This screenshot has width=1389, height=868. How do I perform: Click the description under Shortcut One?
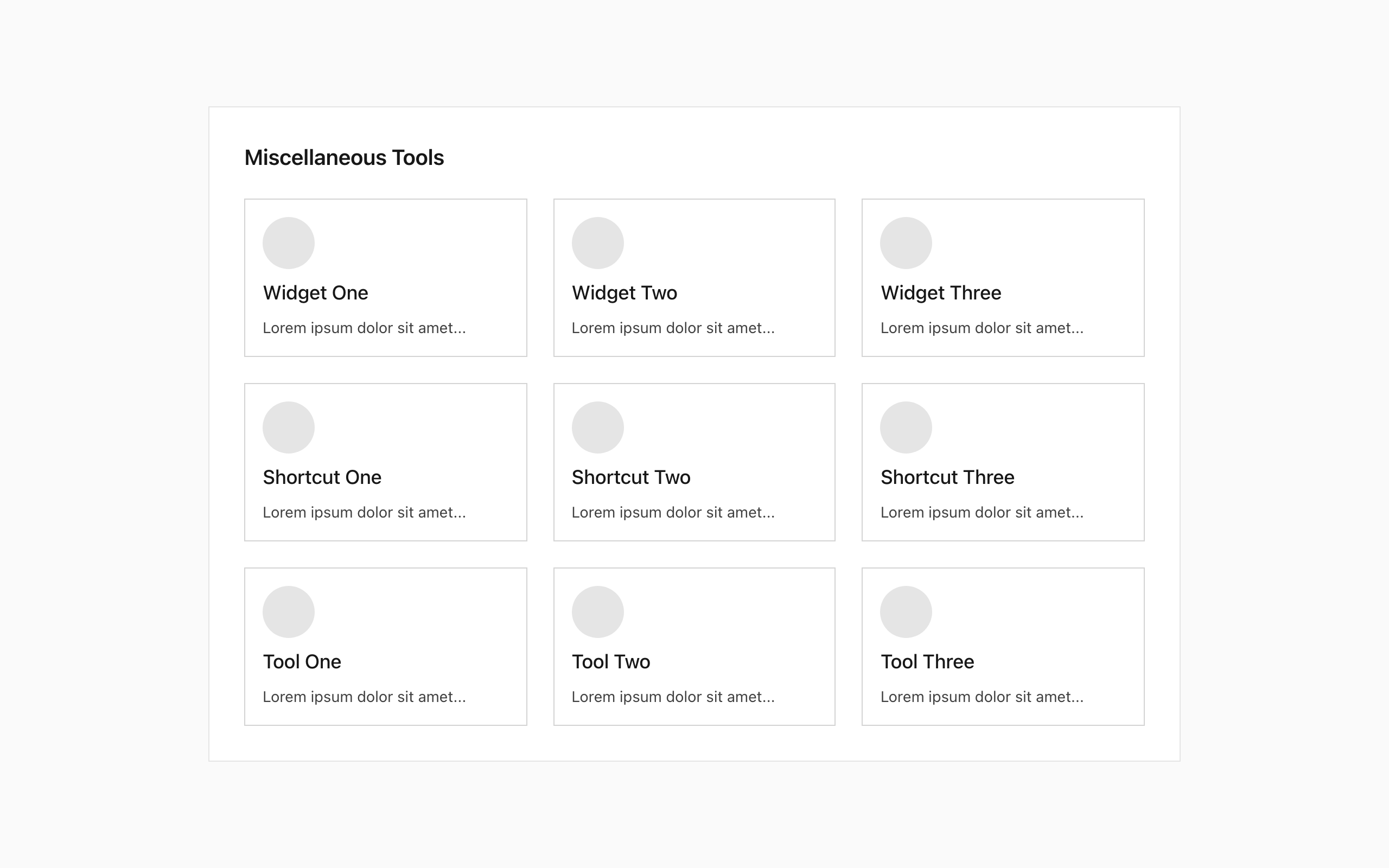pos(365,513)
